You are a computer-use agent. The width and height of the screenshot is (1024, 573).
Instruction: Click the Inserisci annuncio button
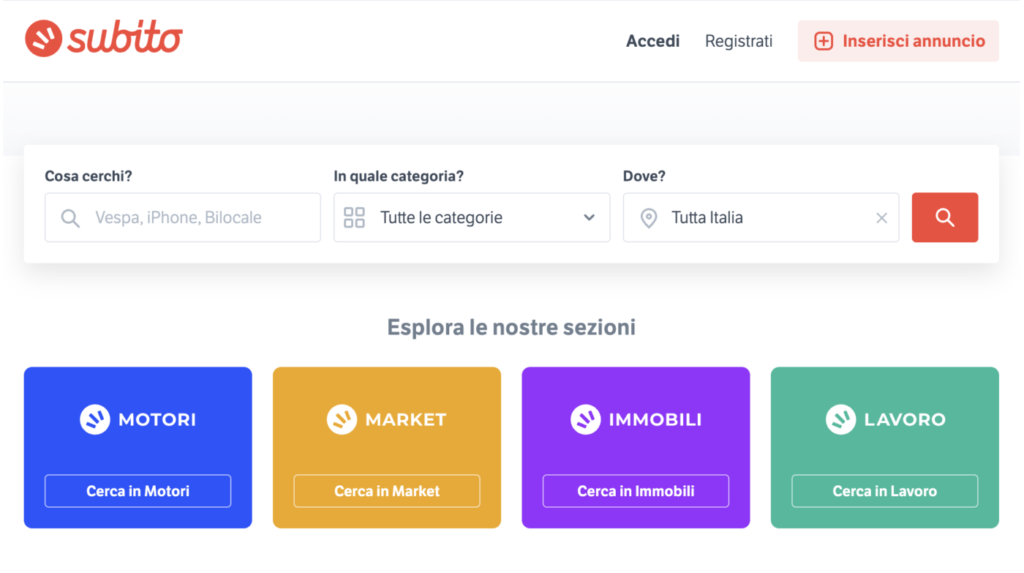click(898, 41)
